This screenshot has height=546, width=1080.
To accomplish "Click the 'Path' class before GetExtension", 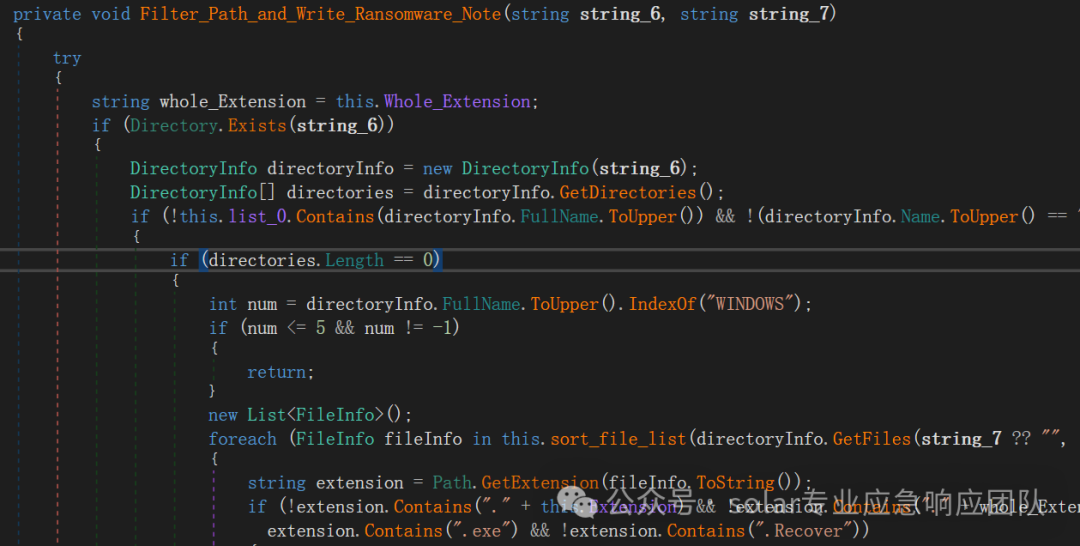I will [x=452, y=483].
